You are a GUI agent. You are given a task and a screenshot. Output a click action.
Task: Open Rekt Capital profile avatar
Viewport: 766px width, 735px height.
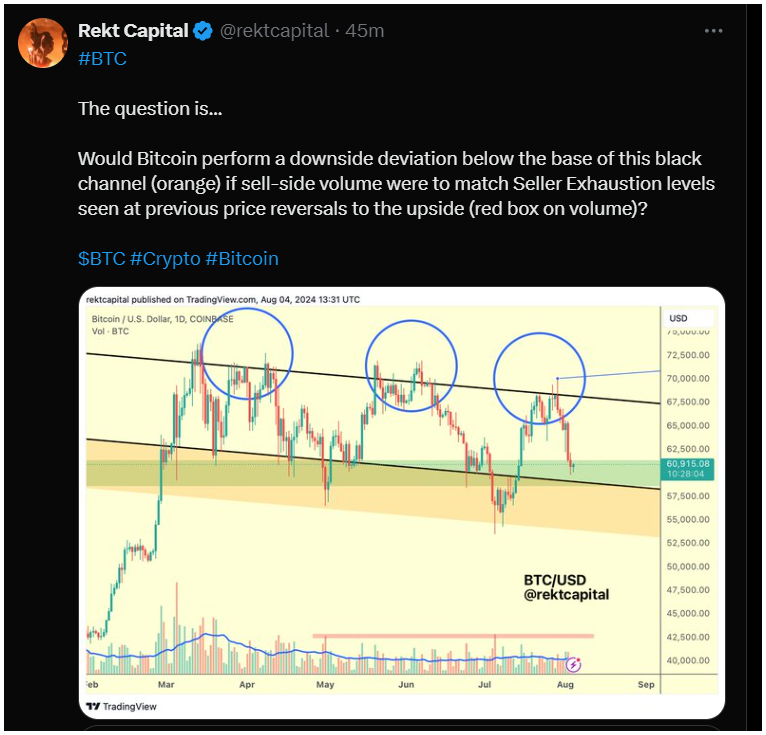click(43, 43)
